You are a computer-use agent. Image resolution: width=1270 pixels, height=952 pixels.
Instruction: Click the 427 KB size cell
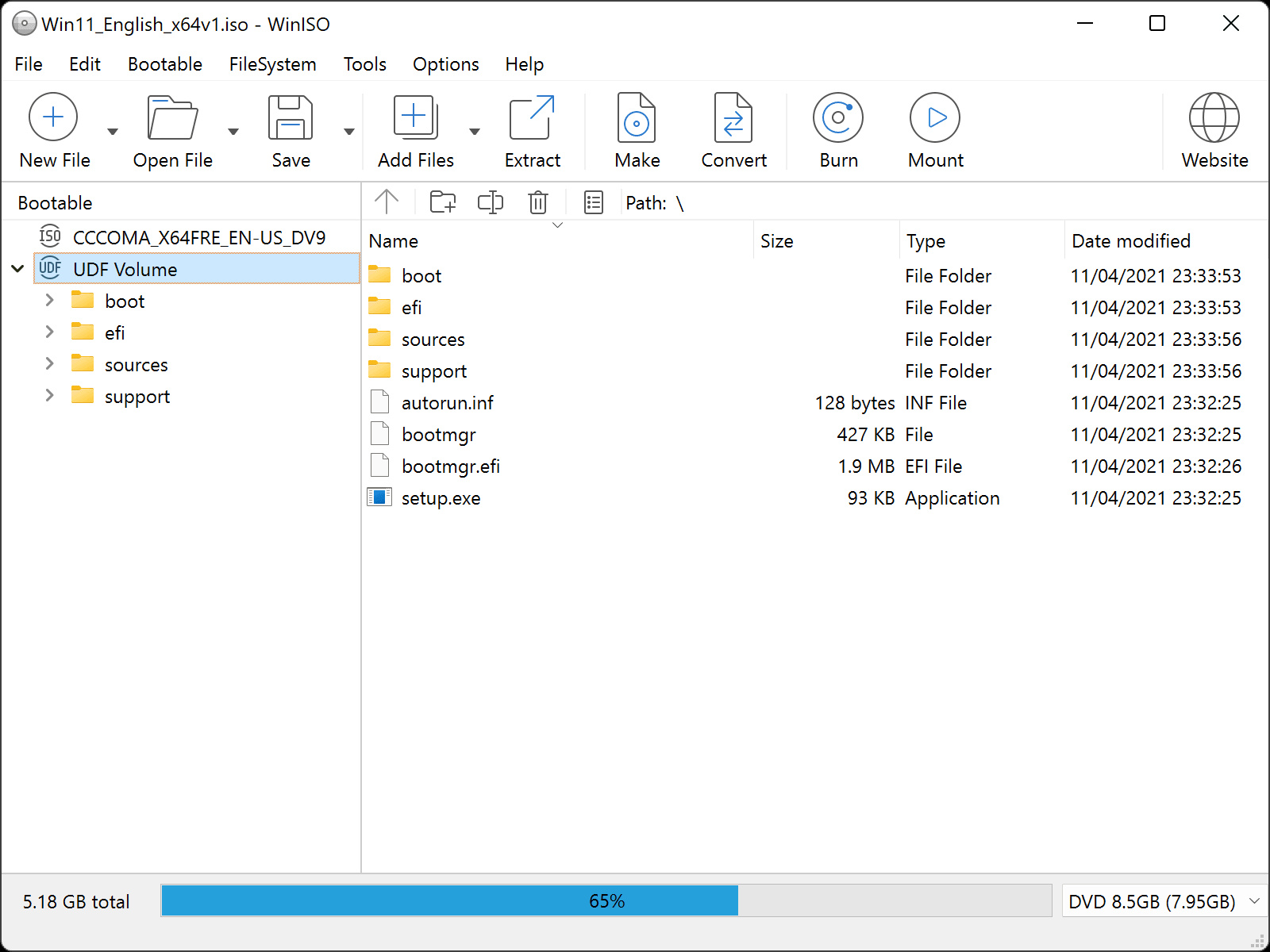click(865, 434)
